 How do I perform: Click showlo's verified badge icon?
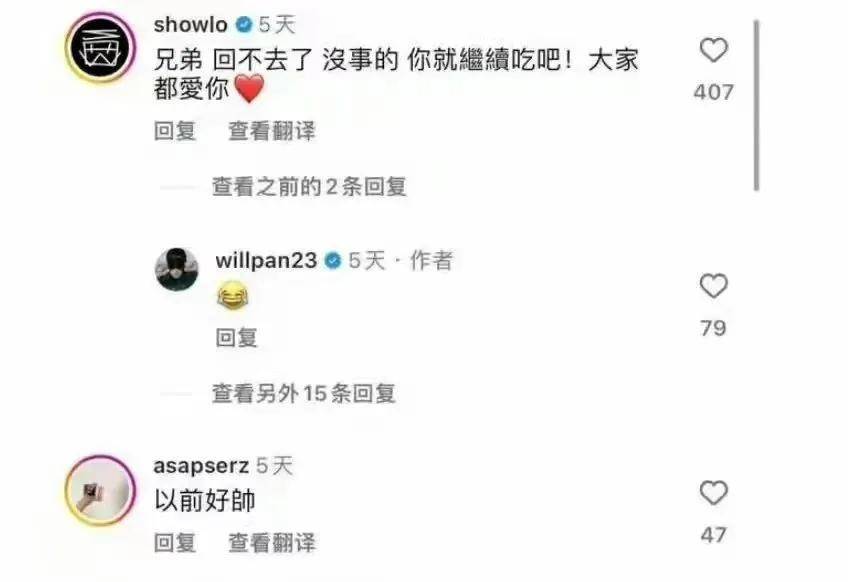point(244,24)
